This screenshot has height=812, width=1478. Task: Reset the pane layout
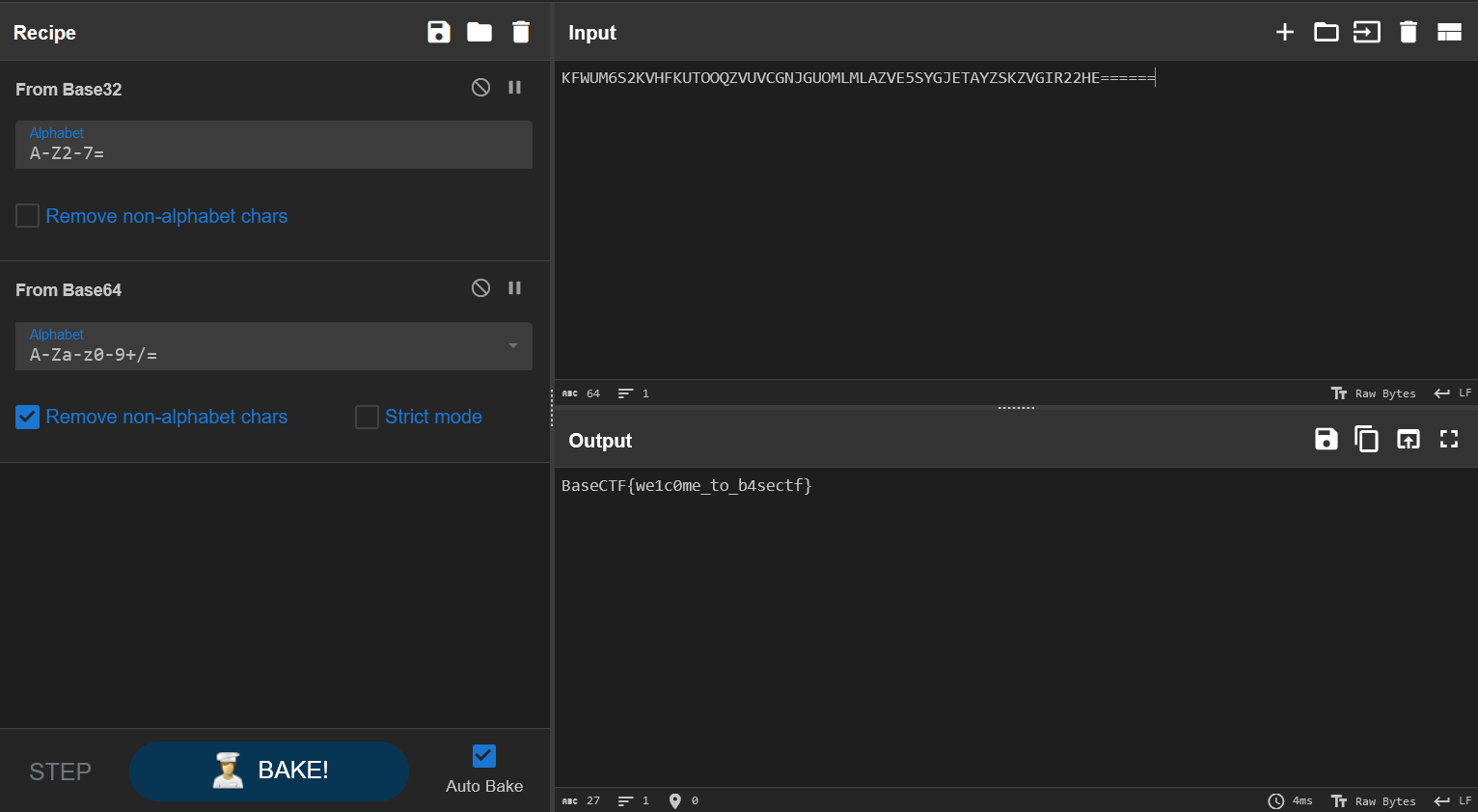point(1449,32)
